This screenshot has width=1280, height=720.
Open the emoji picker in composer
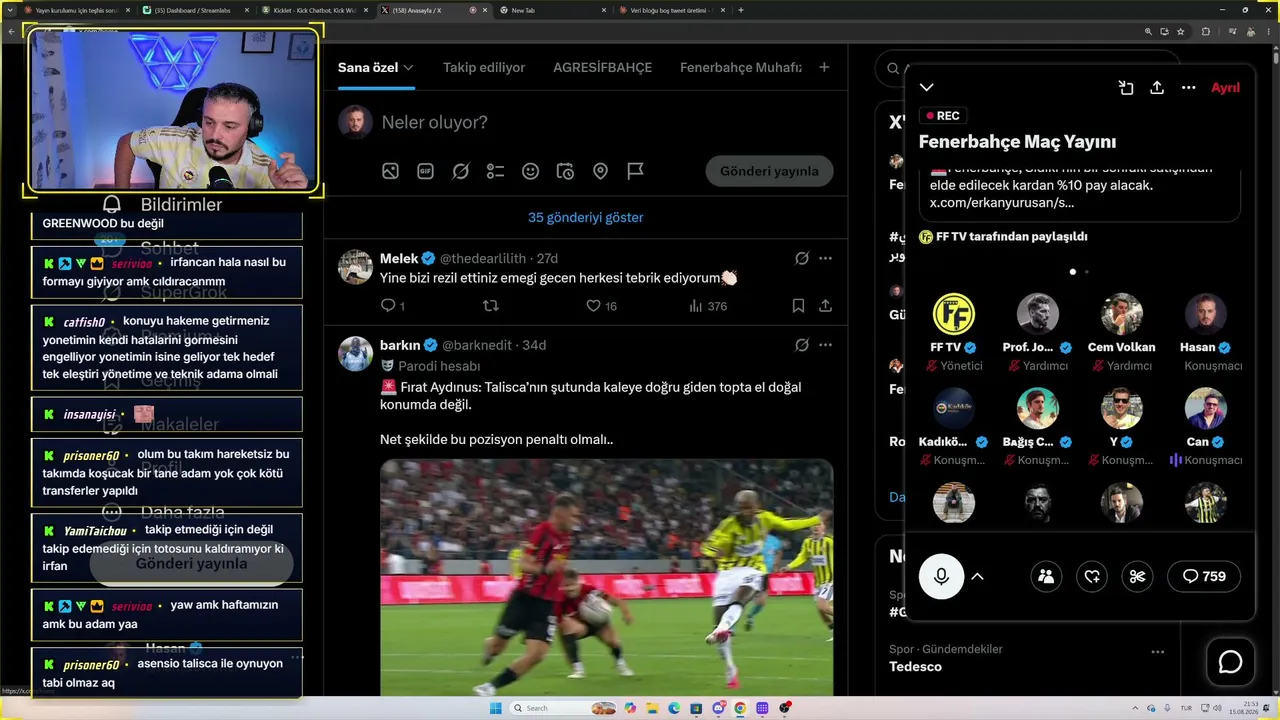pyautogui.click(x=530, y=171)
